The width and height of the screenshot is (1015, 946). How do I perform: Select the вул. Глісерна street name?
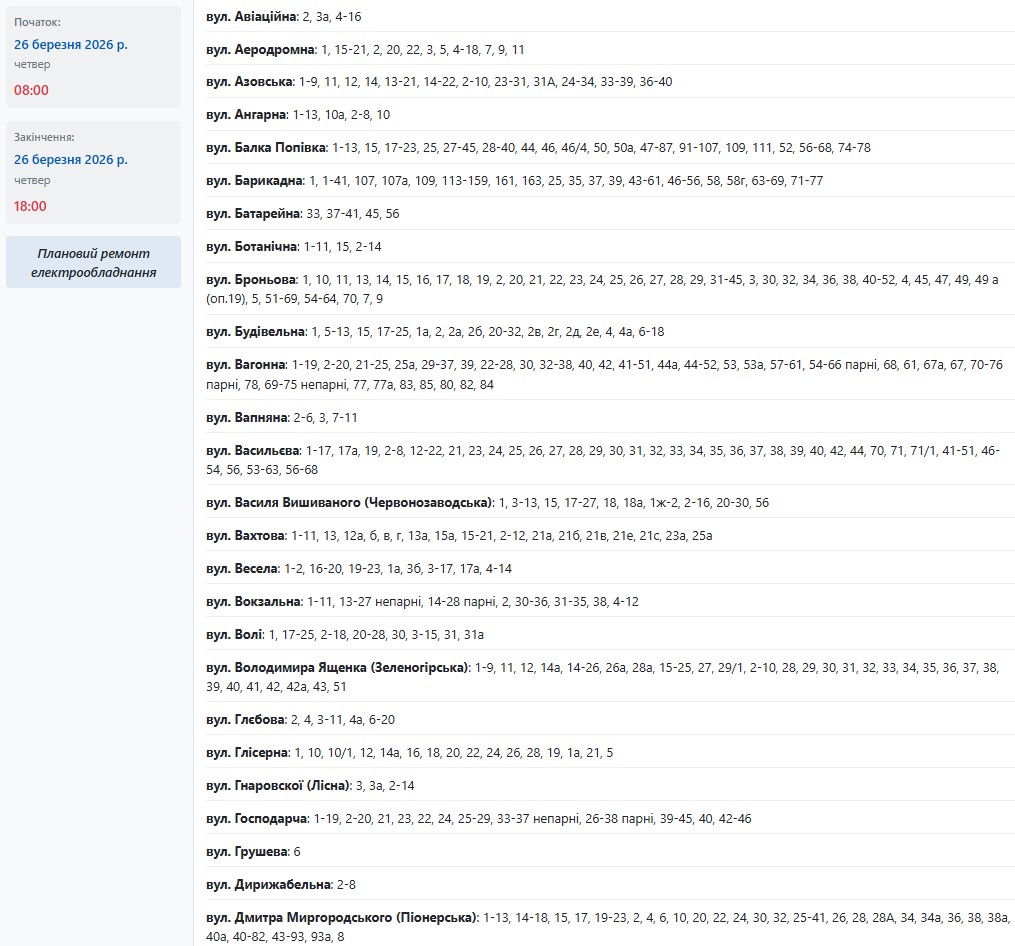pyautogui.click(x=247, y=753)
